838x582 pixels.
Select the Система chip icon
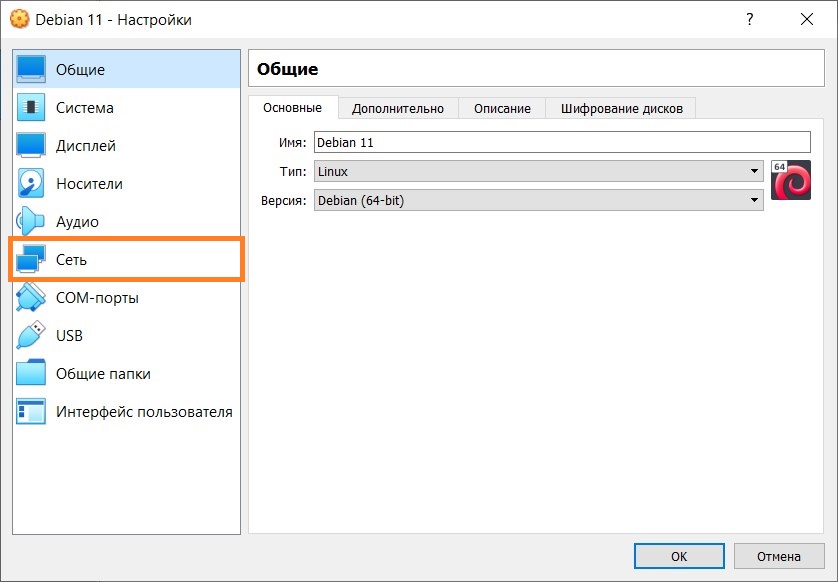coord(31,107)
